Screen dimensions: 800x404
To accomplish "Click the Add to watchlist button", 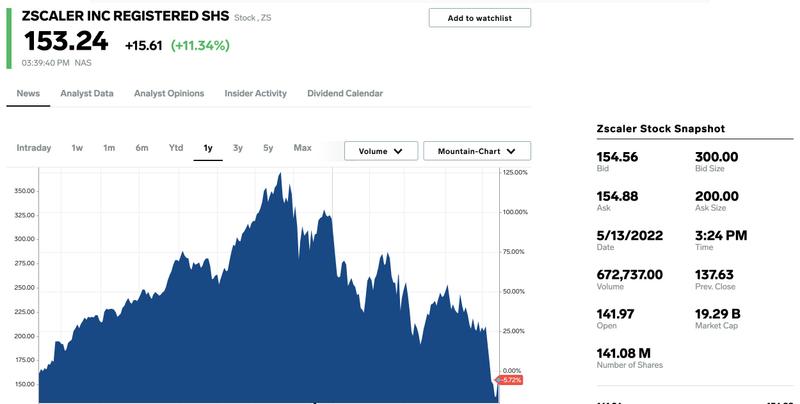I will [x=480, y=18].
